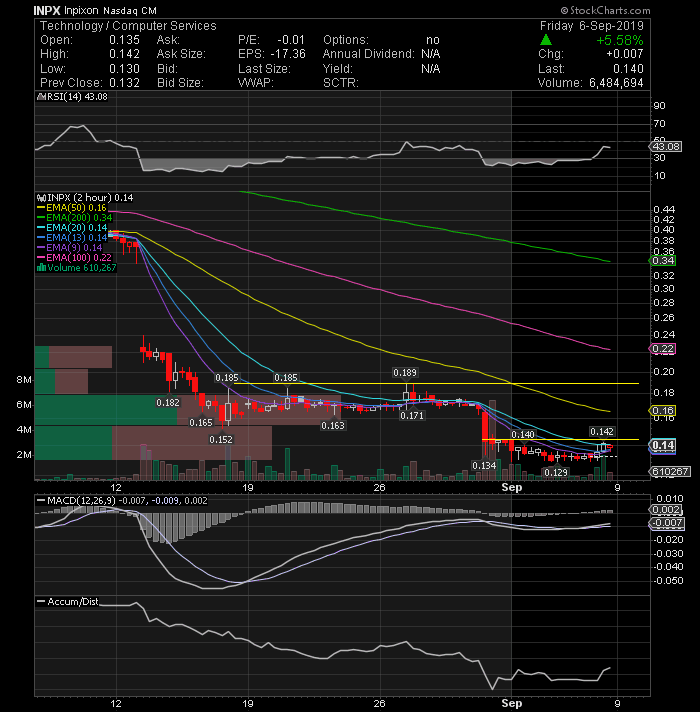The width and height of the screenshot is (700, 712).
Task: Click the 0.189 peak price label
Action: tap(405, 373)
